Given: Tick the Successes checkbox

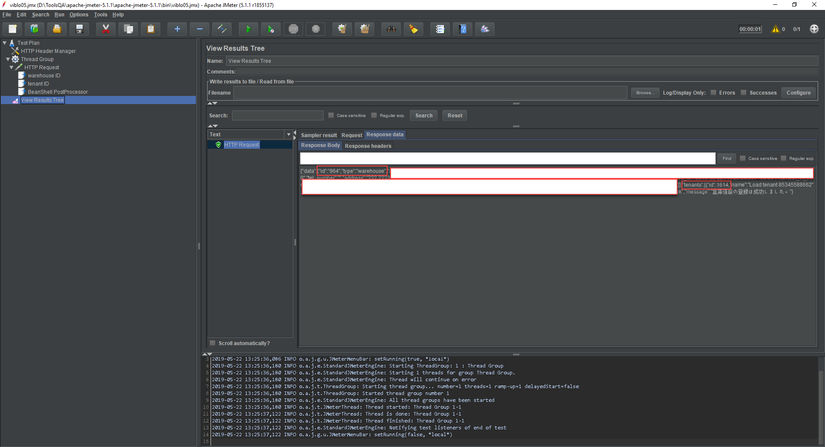Looking at the screenshot, I should coord(744,93).
